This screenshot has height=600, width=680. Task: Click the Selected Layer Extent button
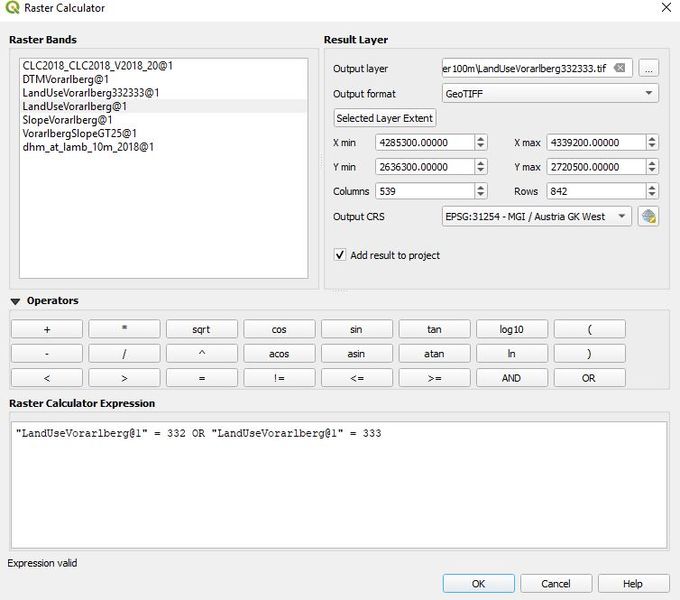pyautogui.click(x=384, y=118)
